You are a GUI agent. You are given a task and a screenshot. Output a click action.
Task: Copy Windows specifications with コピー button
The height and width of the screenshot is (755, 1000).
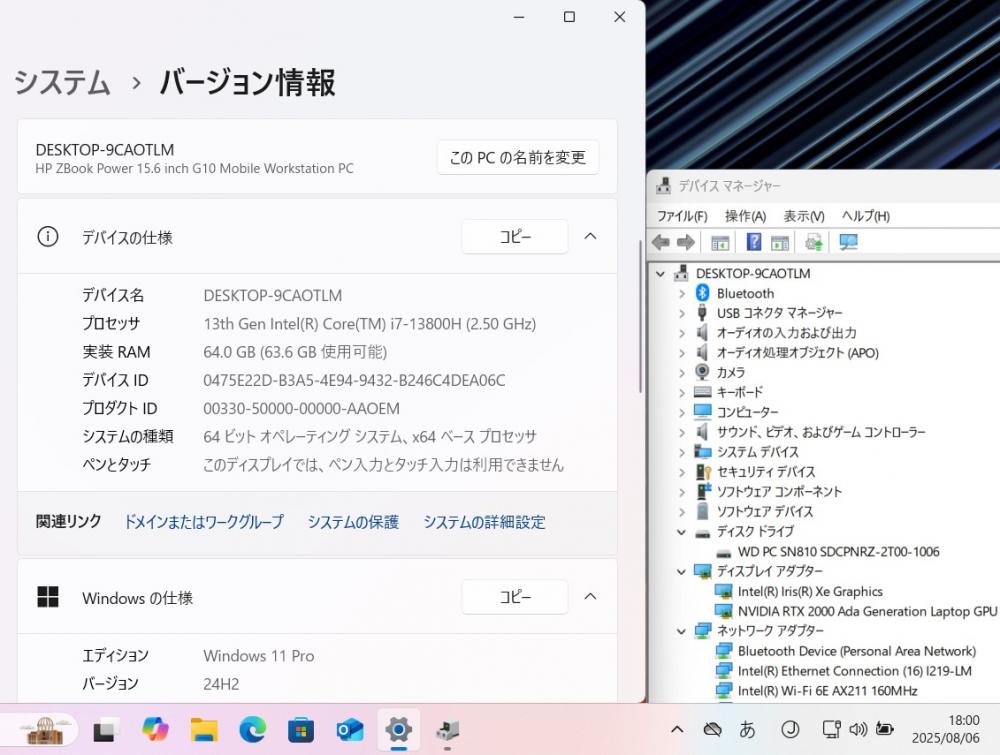click(x=515, y=597)
